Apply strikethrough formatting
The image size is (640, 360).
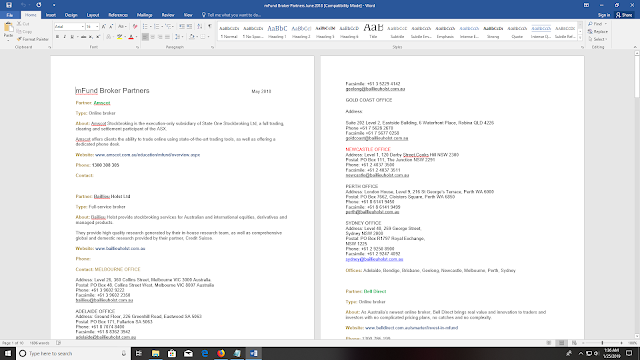click(x=83, y=37)
